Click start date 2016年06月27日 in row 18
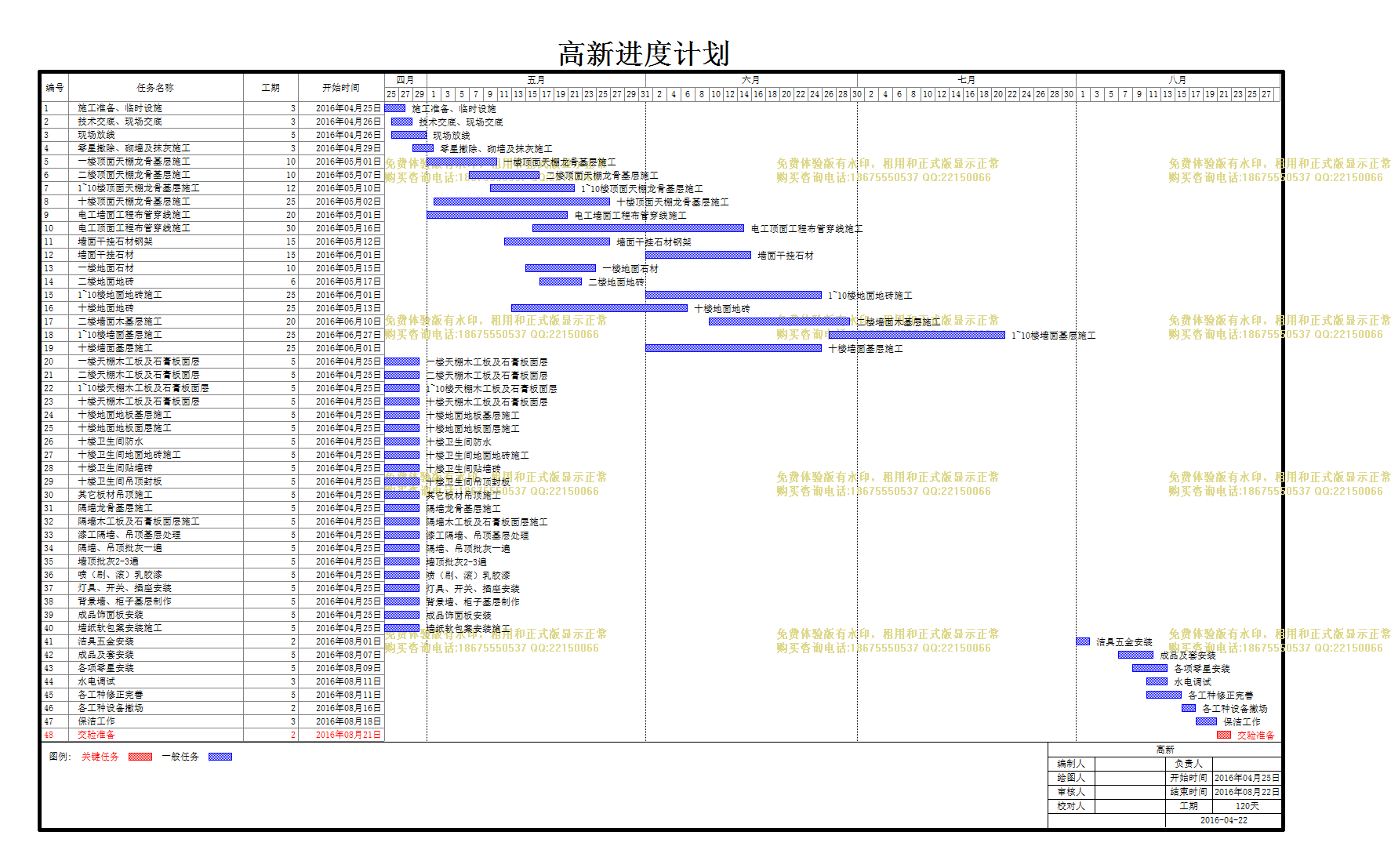The image size is (1391, 868). [x=348, y=335]
